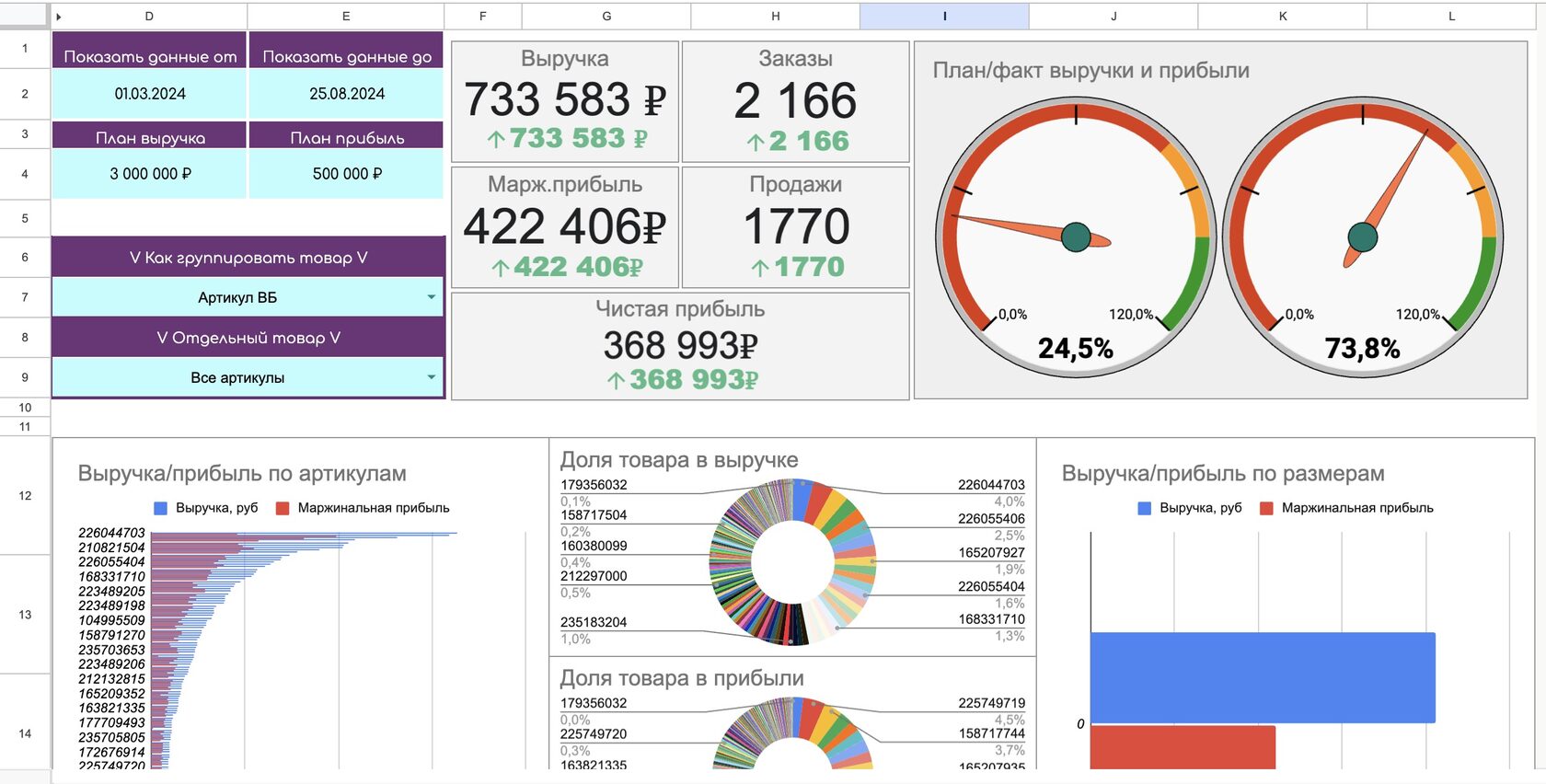The width and height of the screenshot is (1546, 784).
Task: Click the right gauge showing 73,8%
Action: tap(1363, 236)
